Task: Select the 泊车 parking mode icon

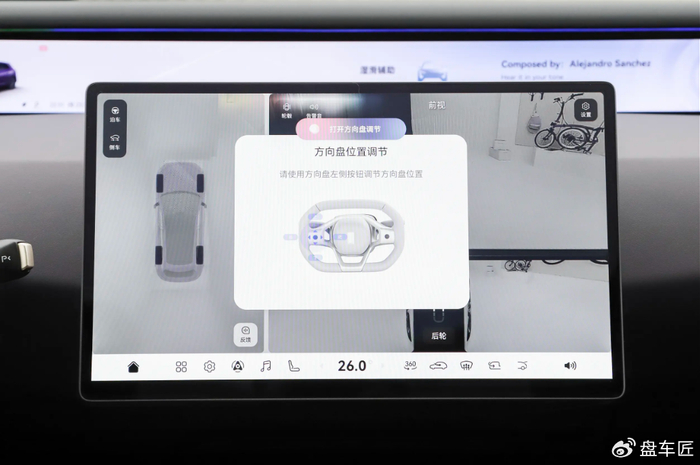Action: tap(115, 114)
